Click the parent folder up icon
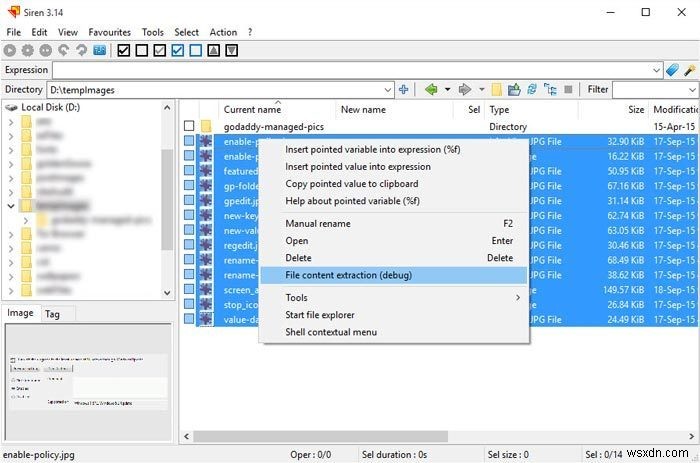The width and height of the screenshot is (700, 463). [x=514, y=90]
